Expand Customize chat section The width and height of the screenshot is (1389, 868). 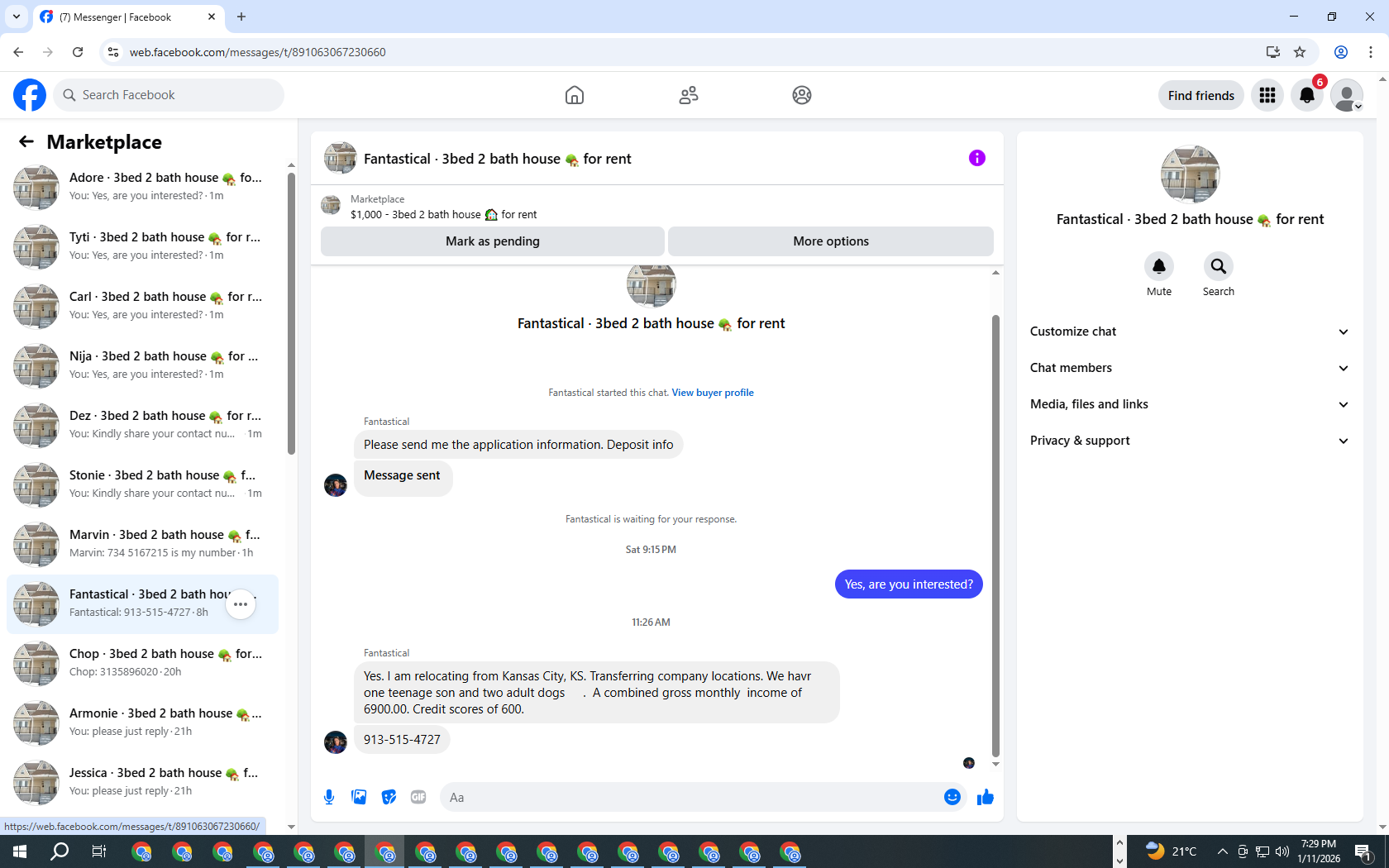tap(1190, 331)
